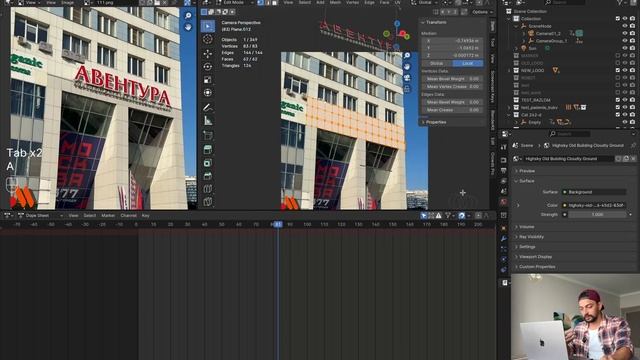This screenshot has height=360, width=640.
Task: Hide Camera01_2 using its eye icon
Action: pyautogui.click(x=625, y=33)
